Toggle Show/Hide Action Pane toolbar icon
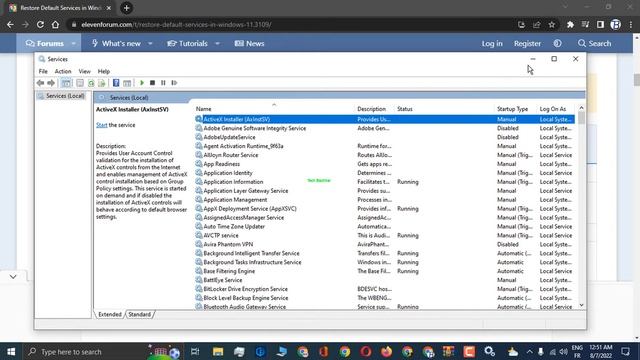This screenshot has width=640, height=360. point(127,83)
